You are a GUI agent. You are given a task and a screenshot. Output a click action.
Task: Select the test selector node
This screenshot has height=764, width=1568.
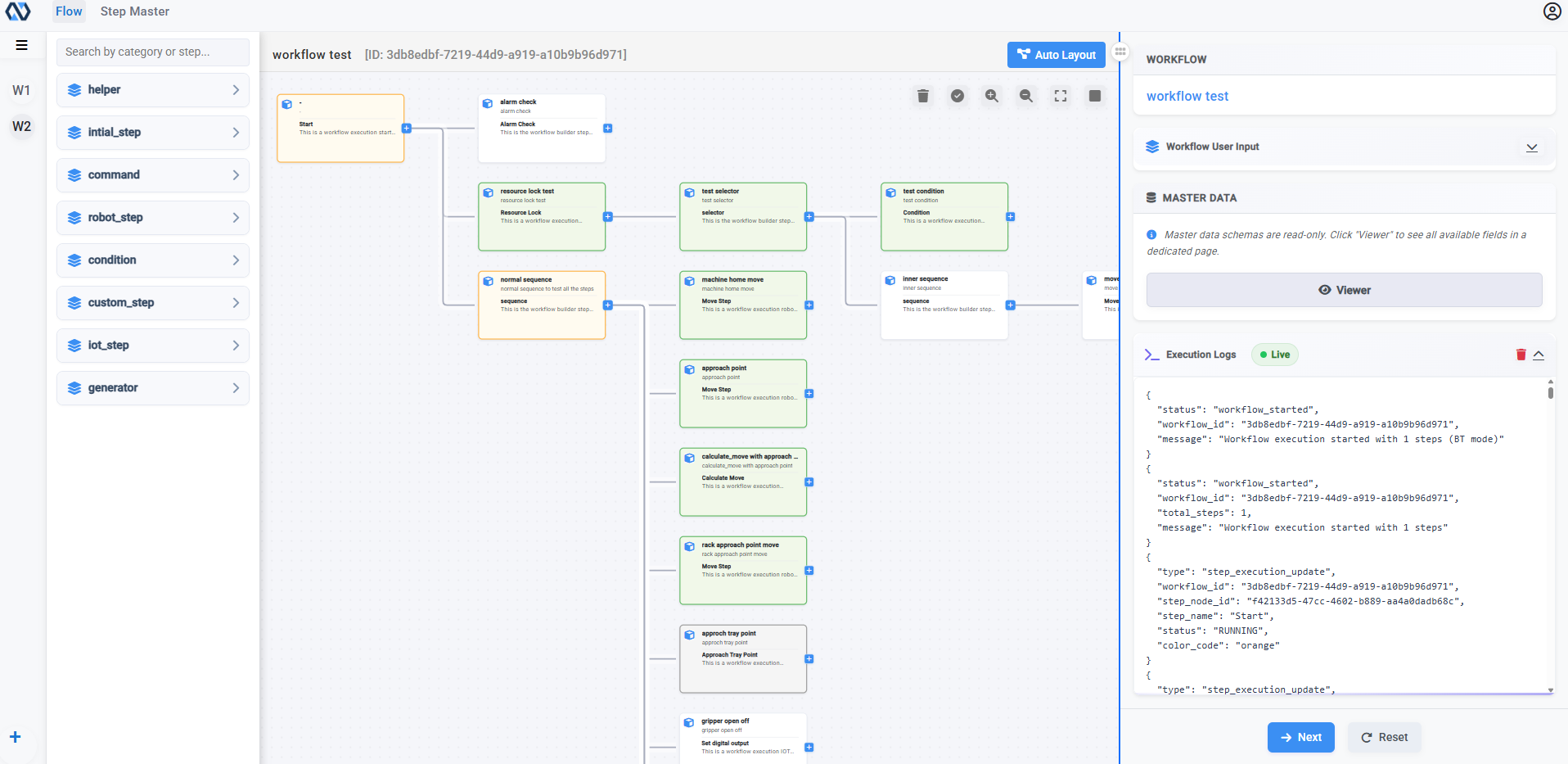(743, 216)
